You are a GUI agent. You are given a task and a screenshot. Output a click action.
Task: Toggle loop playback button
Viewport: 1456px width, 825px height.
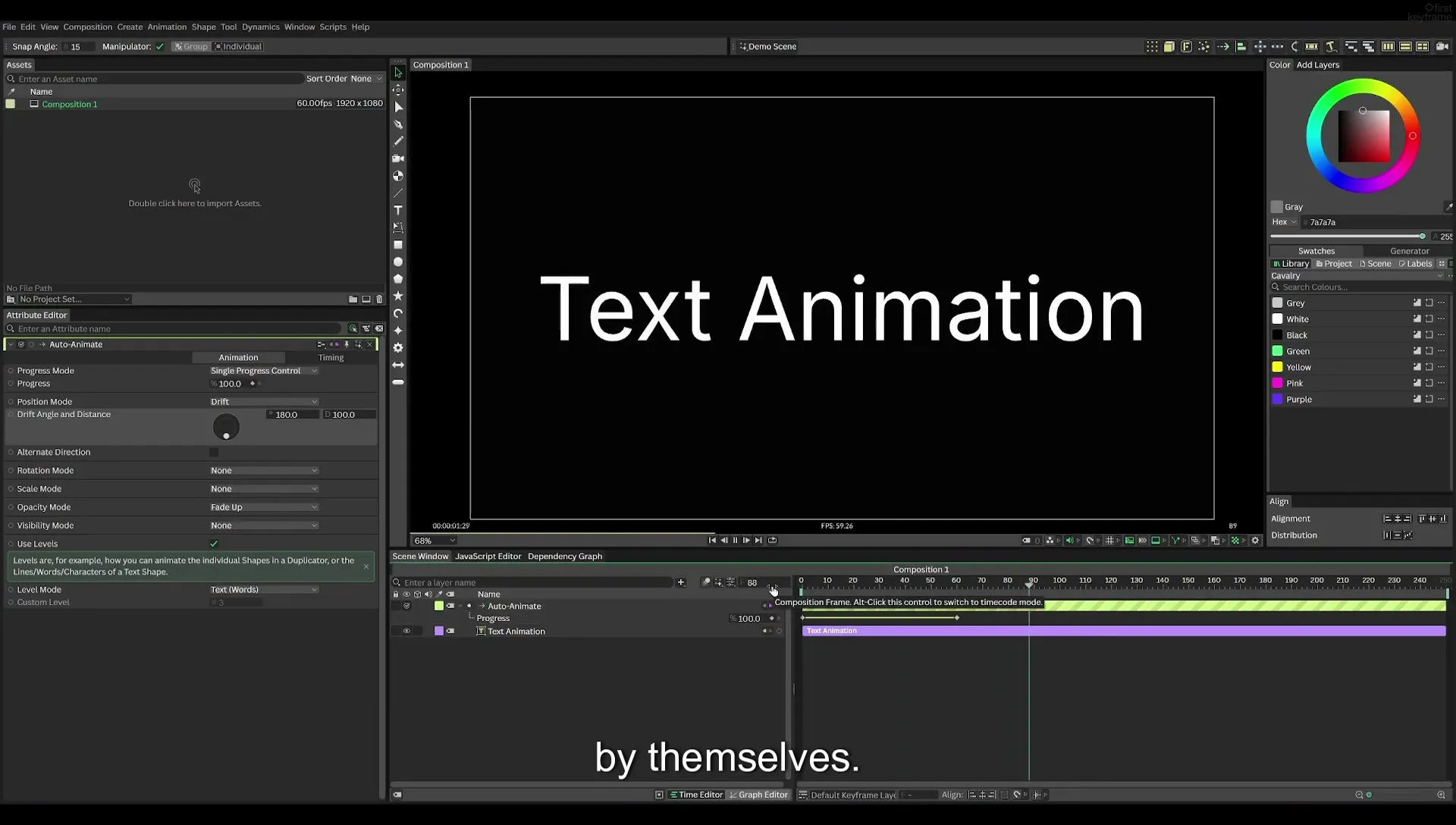(772, 541)
